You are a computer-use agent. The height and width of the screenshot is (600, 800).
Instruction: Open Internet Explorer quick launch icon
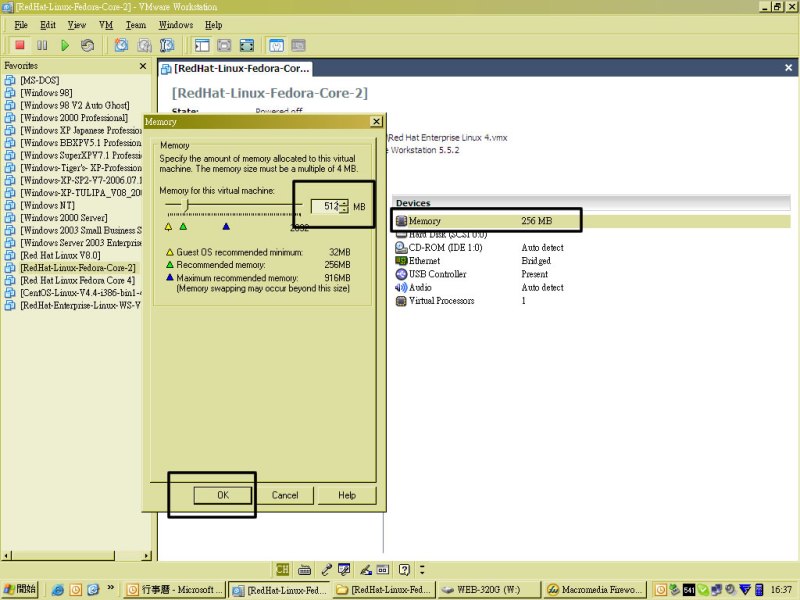(x=58, y=590)
